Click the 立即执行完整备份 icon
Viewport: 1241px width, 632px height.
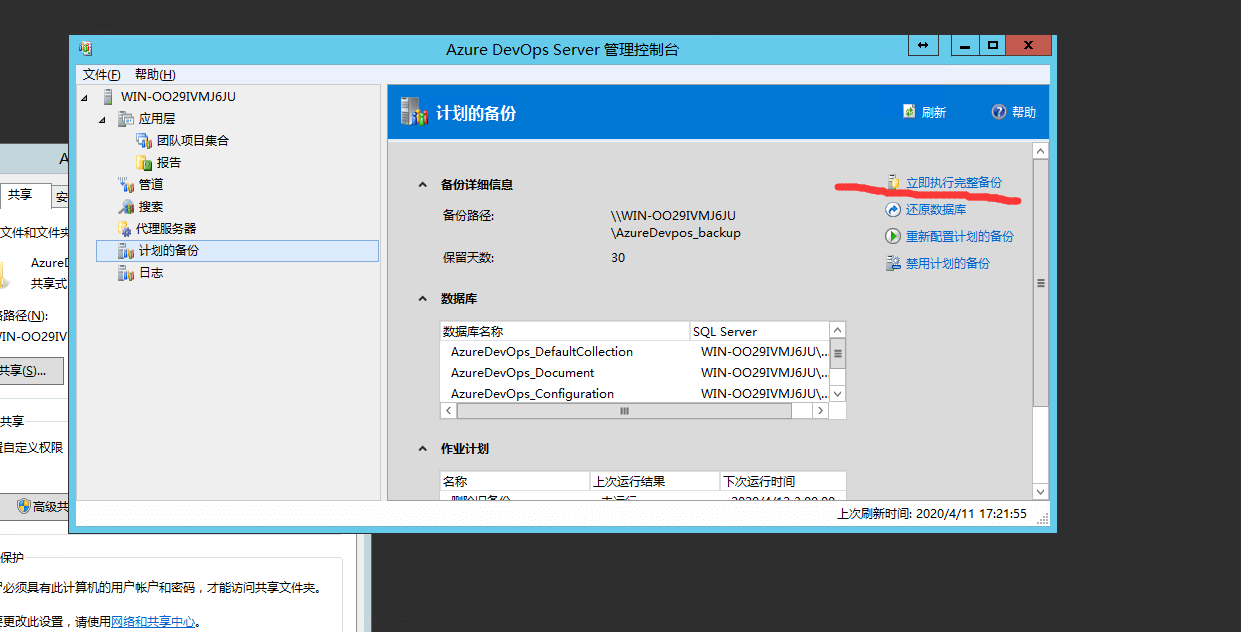tap(893, 183)
